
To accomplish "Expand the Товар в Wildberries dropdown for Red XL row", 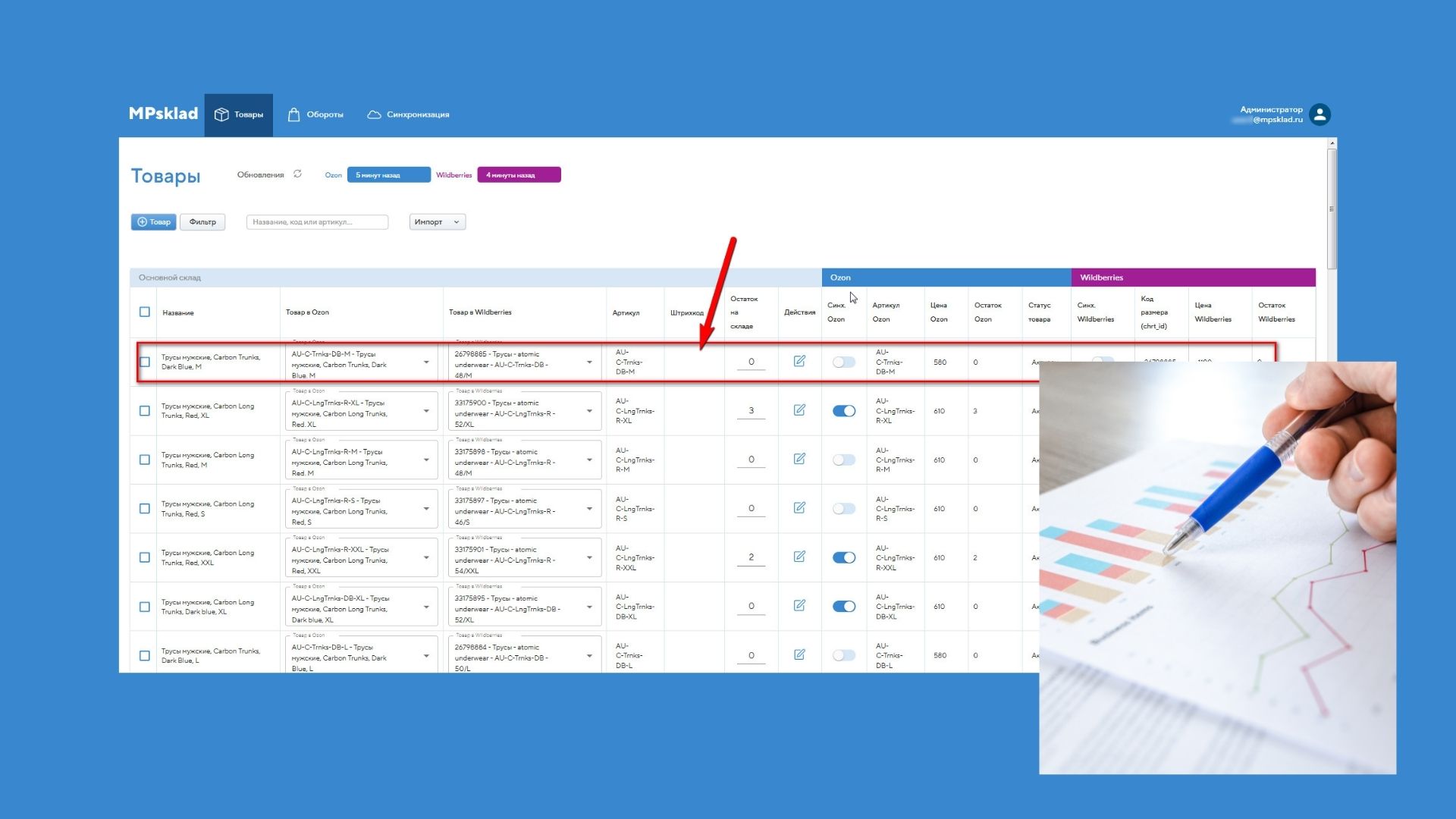I will pyautogui.click(x=590, y=410).
